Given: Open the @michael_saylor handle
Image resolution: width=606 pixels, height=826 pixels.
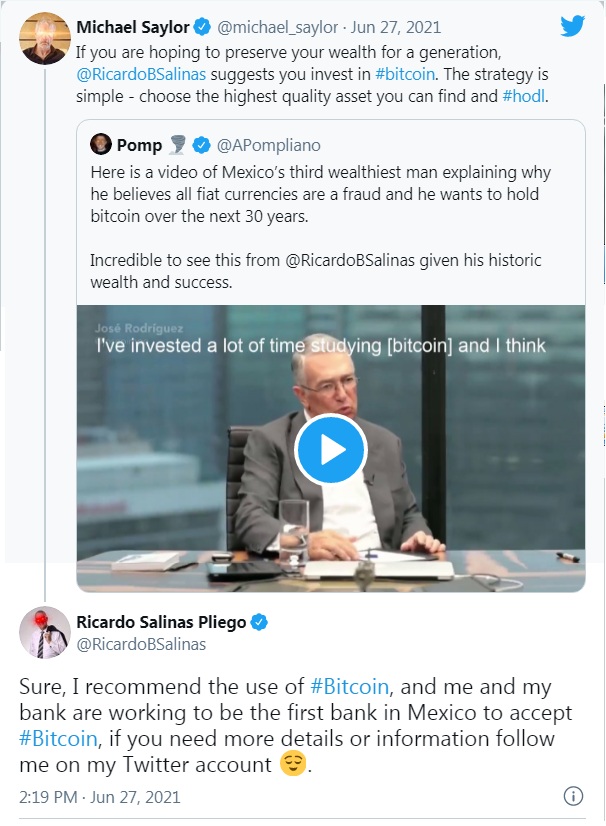Looking at the screenshot, I should [277, 27].
